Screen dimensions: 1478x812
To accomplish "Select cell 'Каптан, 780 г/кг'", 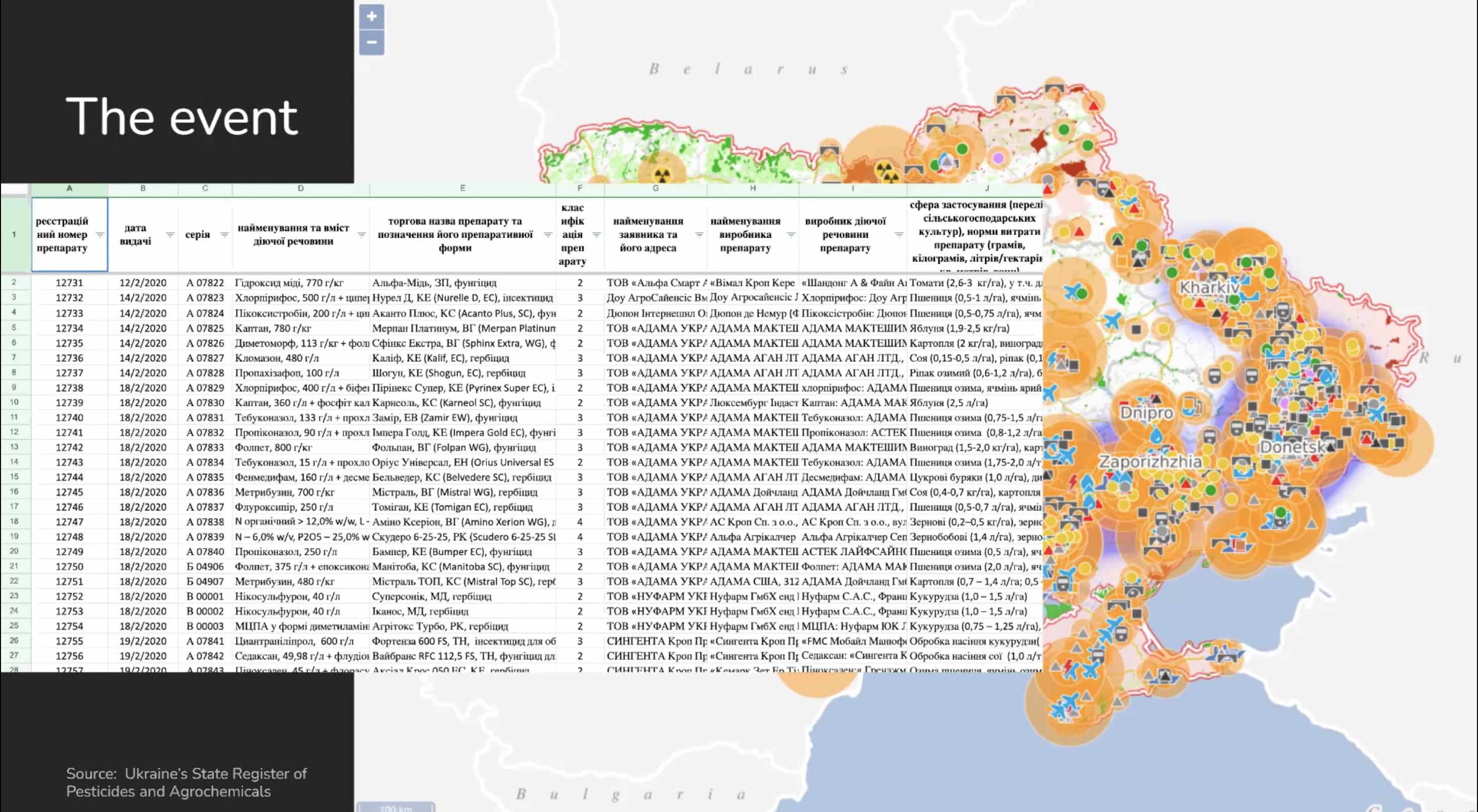I will (x=301, y=328).
